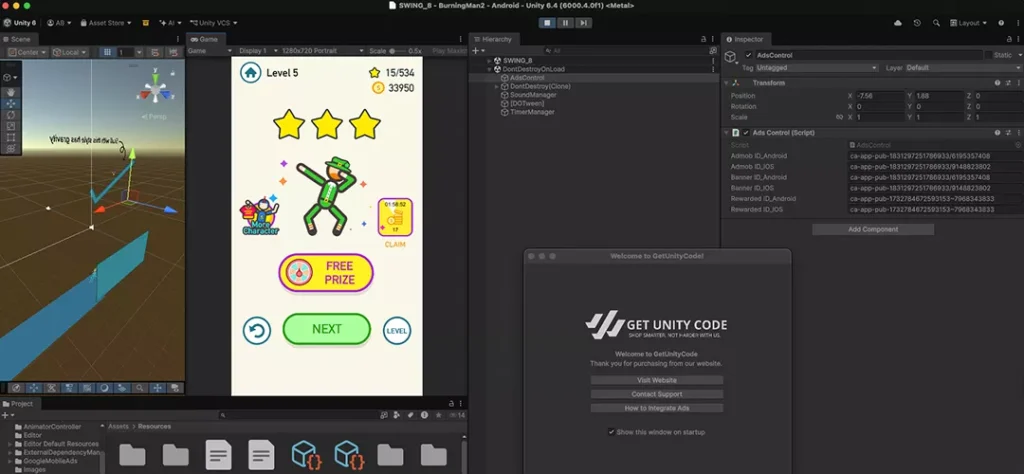Image resolution: width=1024 pixels, height=474 pixels.
Task: Collapse the Transform component
Action: [726, 83]
